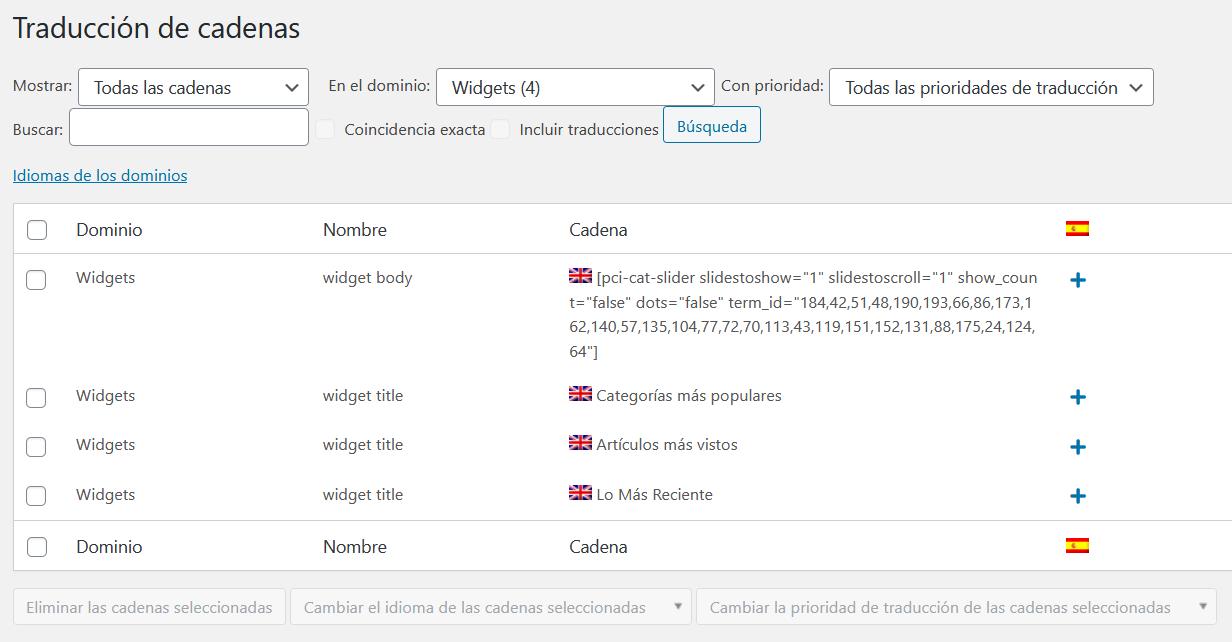1232x642 pixels.
Task: Select all rows using header checkbox
Action: [37, 230]
